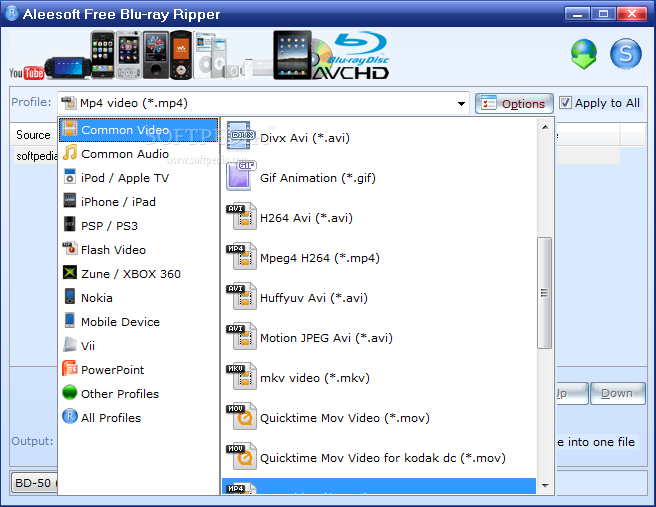Select mkv video (*.mkv) format
Screen dimensions: 656x507
click(x=379, y=378)
